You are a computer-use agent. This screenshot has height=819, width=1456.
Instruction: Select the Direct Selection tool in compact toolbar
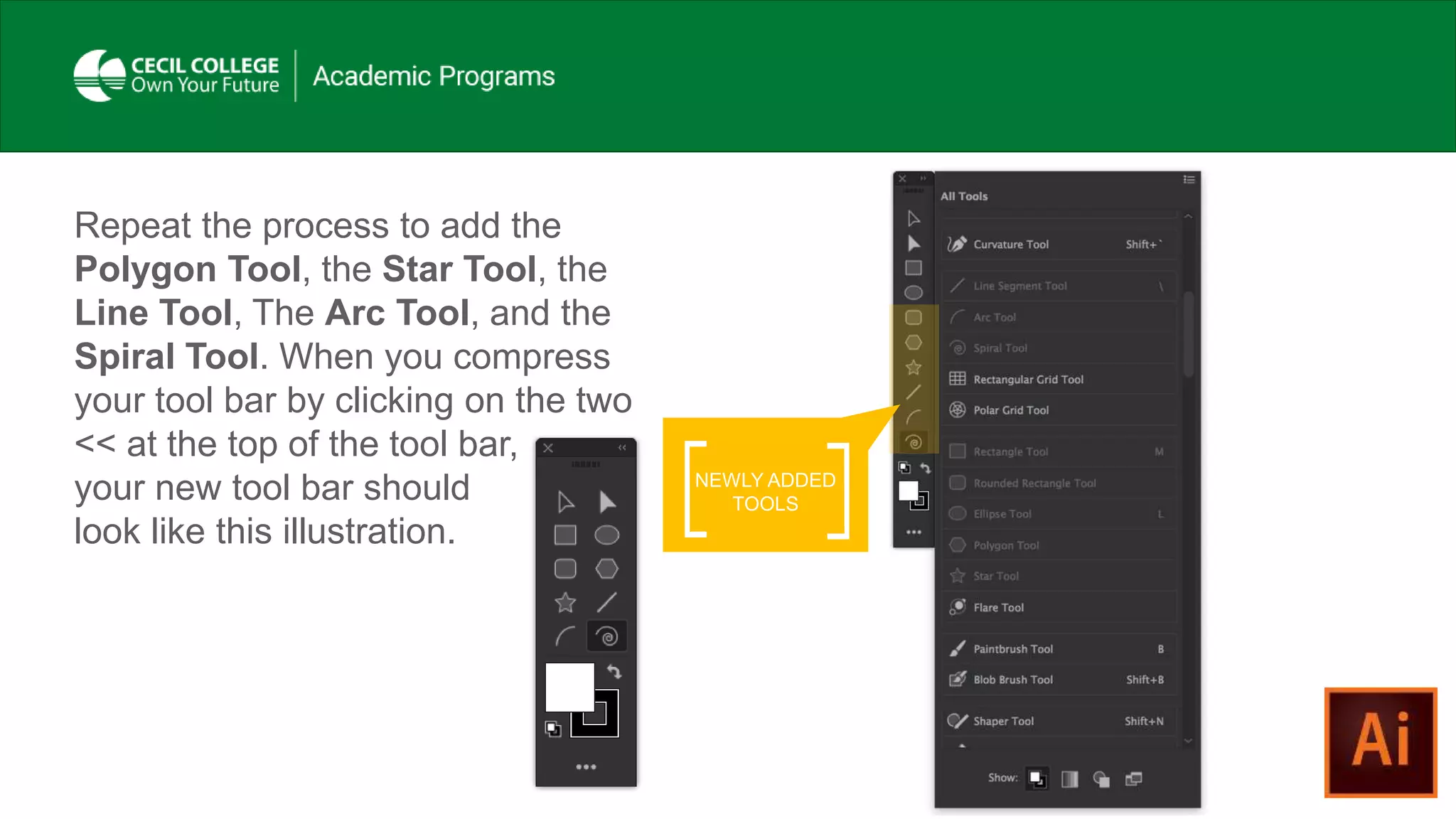pyautogui.click(x=606, y=502)
